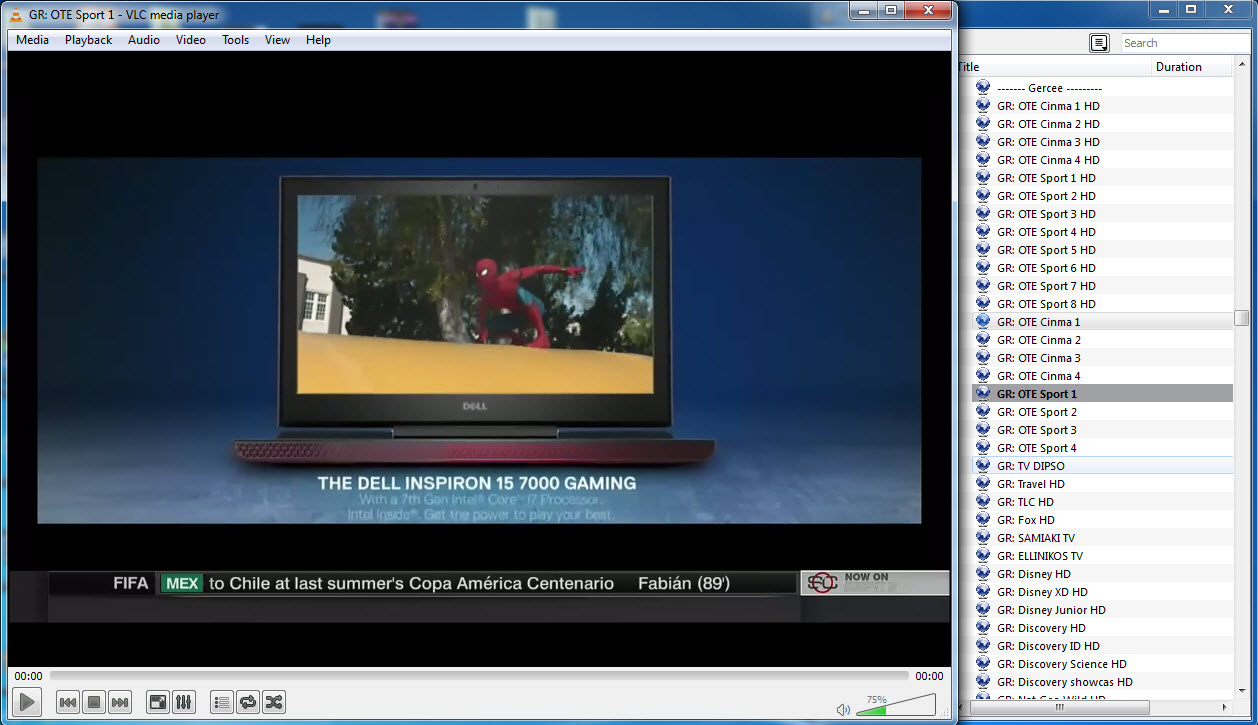Click the playback seek bar
Image resolution: width=1258 pixels, height=725 pixels.
[479, 676]
